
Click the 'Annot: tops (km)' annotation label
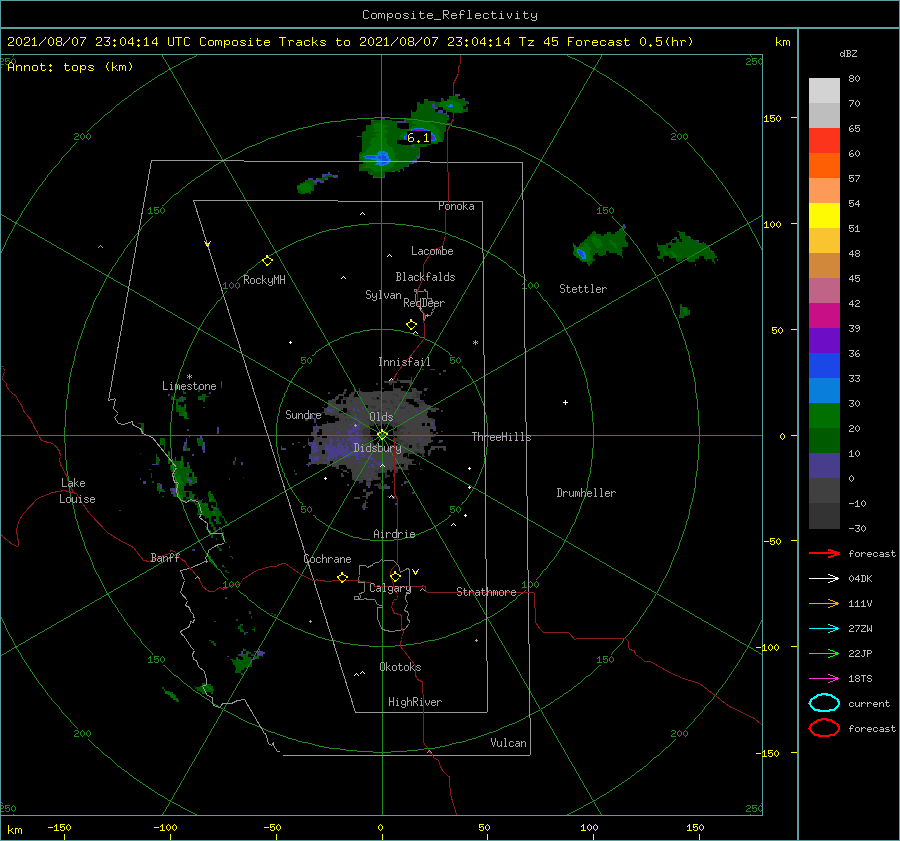click(x=70, y=67)
